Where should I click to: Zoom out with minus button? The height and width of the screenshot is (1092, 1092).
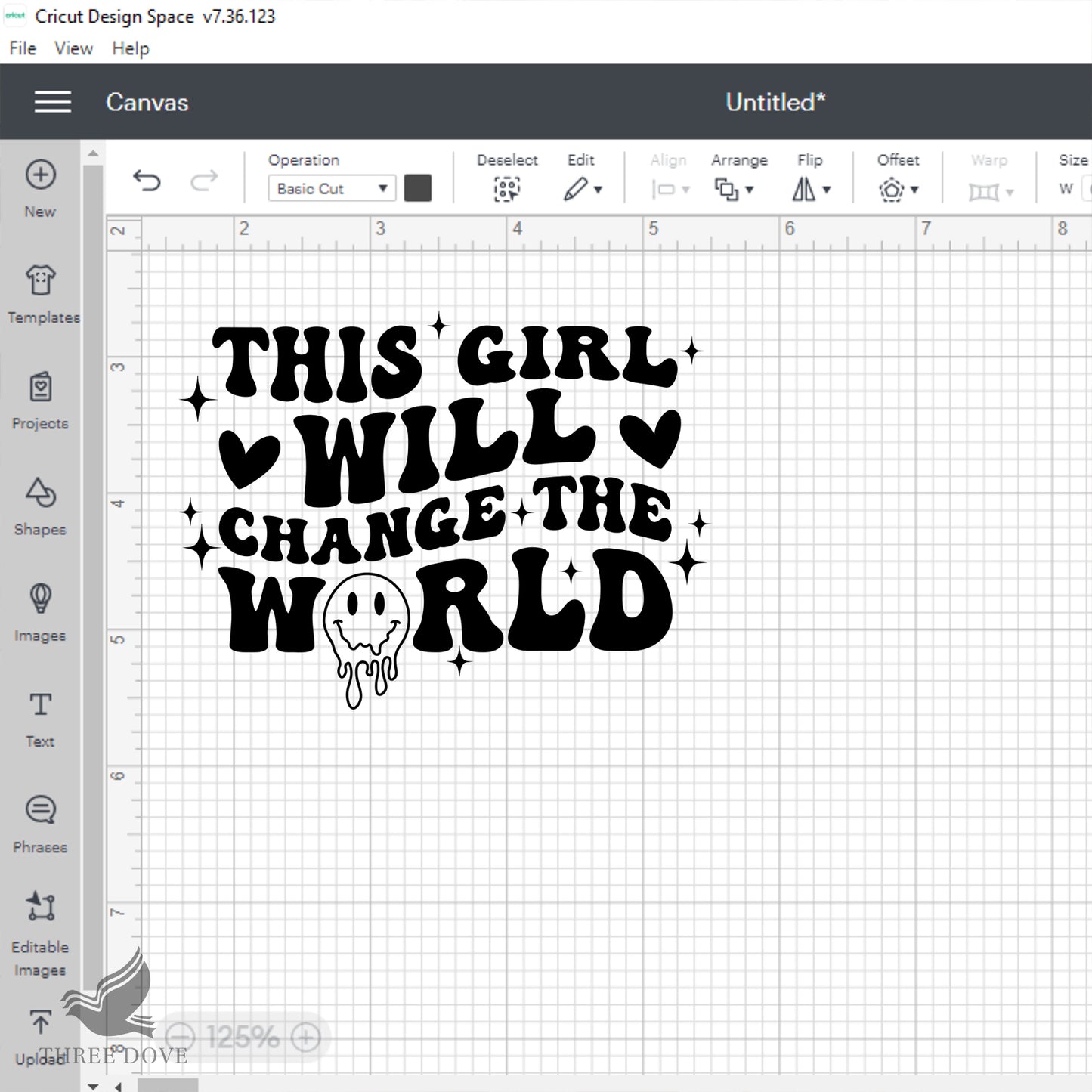coord(180,1037)
